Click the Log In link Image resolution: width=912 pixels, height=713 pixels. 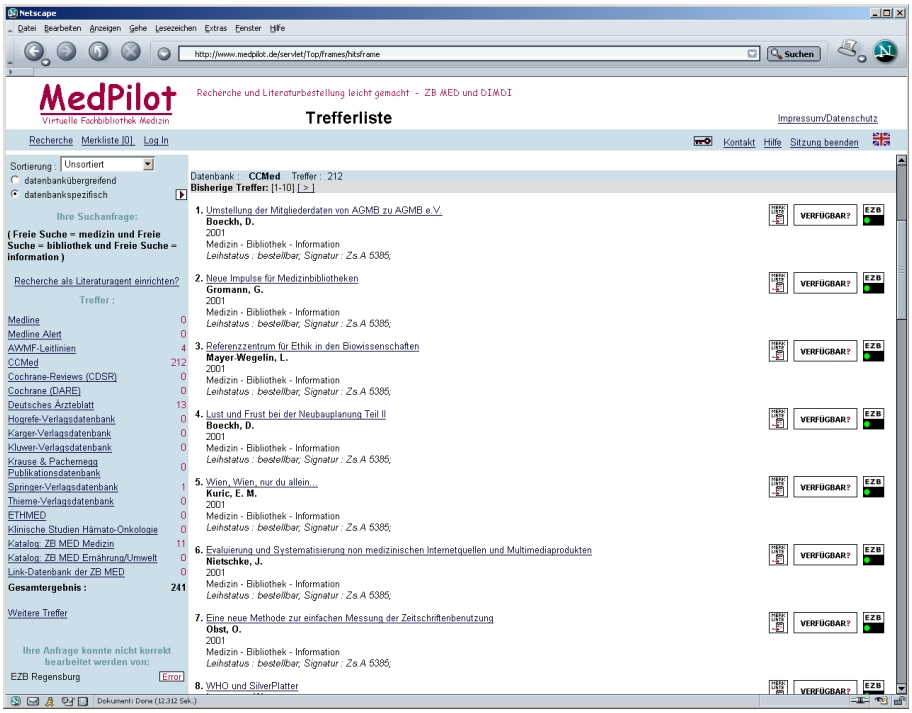156,140
